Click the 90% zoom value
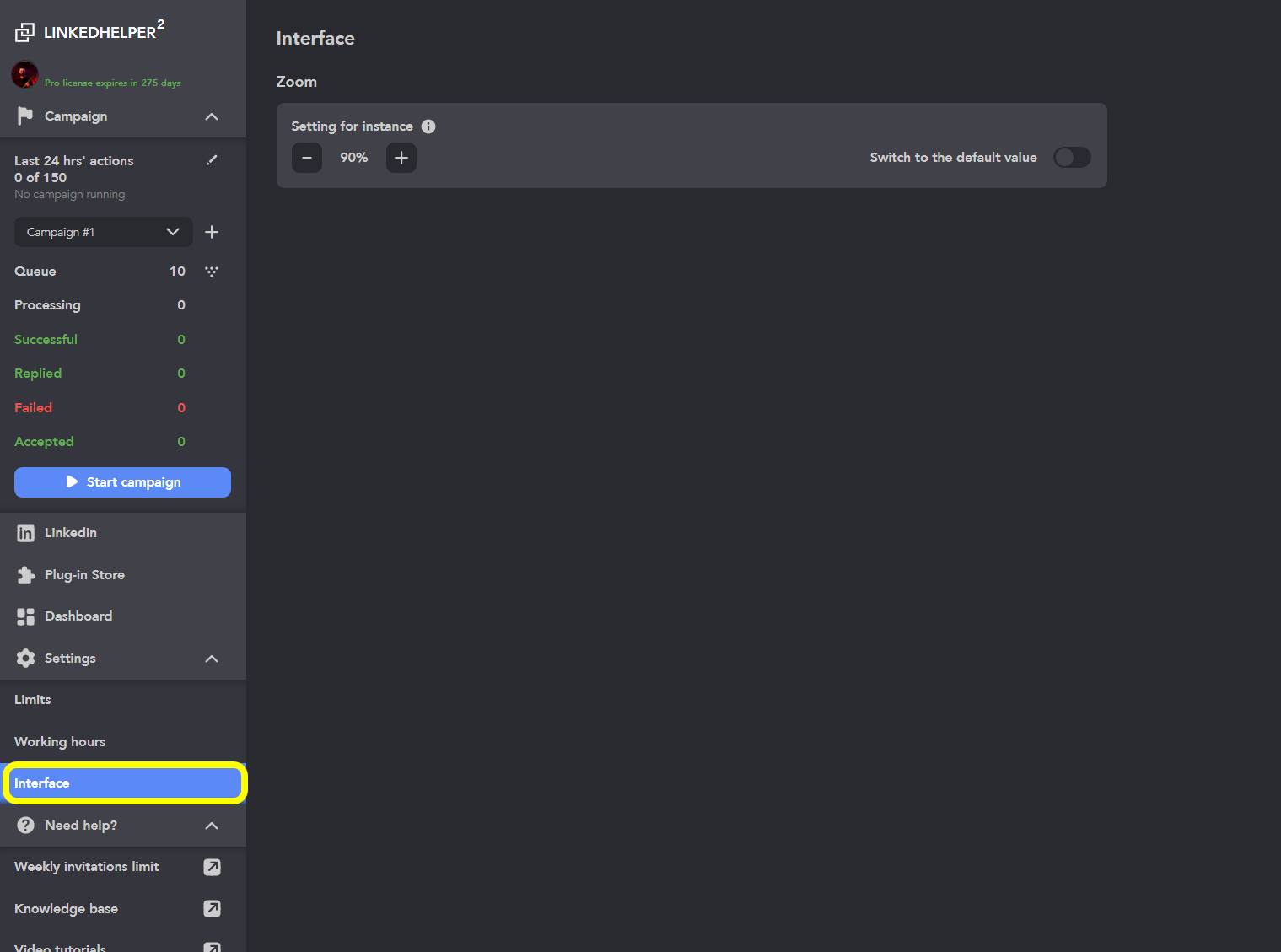The width and height of the screenshot is (1281, 952). (x=354, y=158)
